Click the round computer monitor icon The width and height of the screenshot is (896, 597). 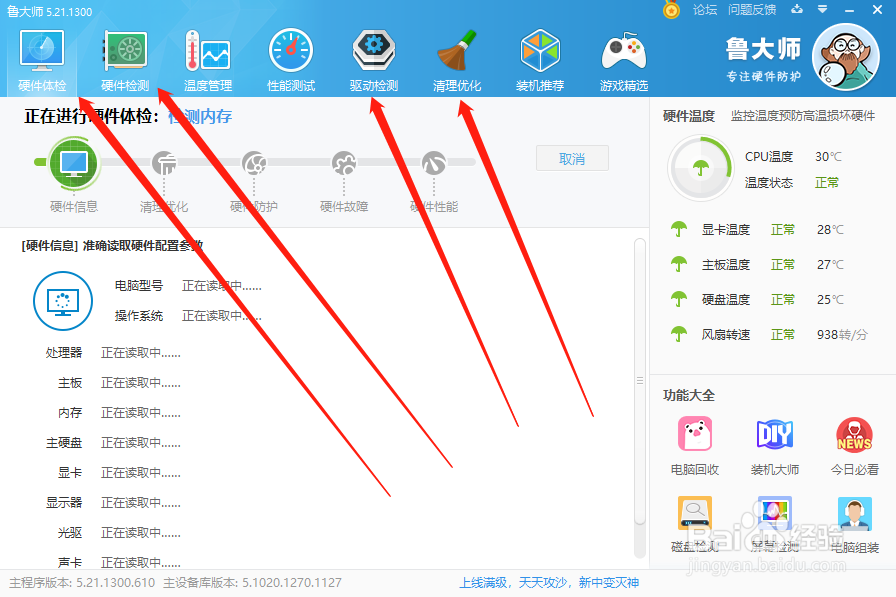tap(63, 301)
